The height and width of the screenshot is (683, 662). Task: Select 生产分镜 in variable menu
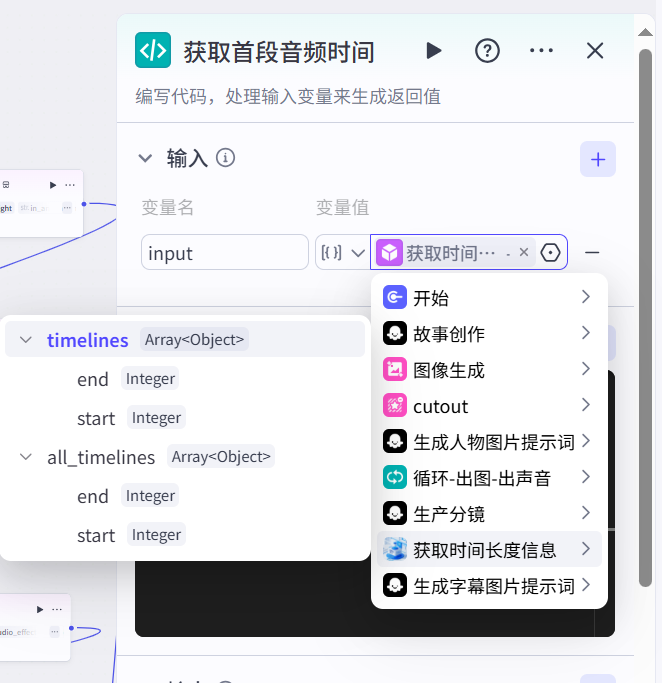[x=489, y=514]
